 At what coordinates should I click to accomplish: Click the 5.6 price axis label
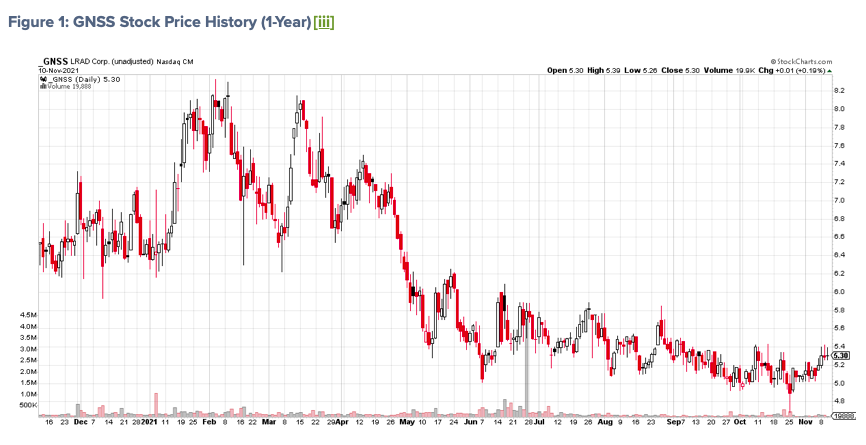click(839, 328)
